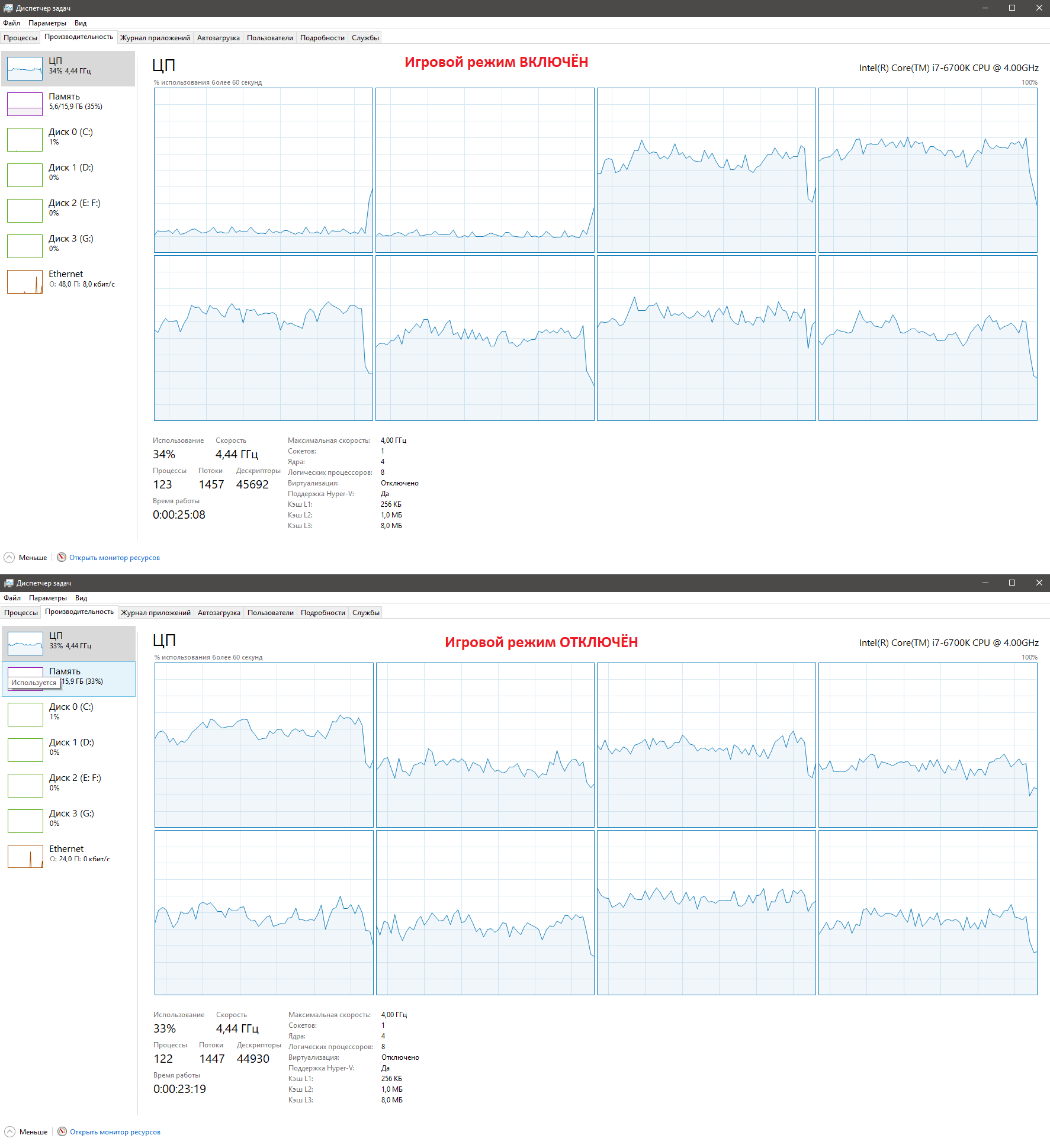
Task: Open Параметры menu in top window
Action: pos(47,23)
